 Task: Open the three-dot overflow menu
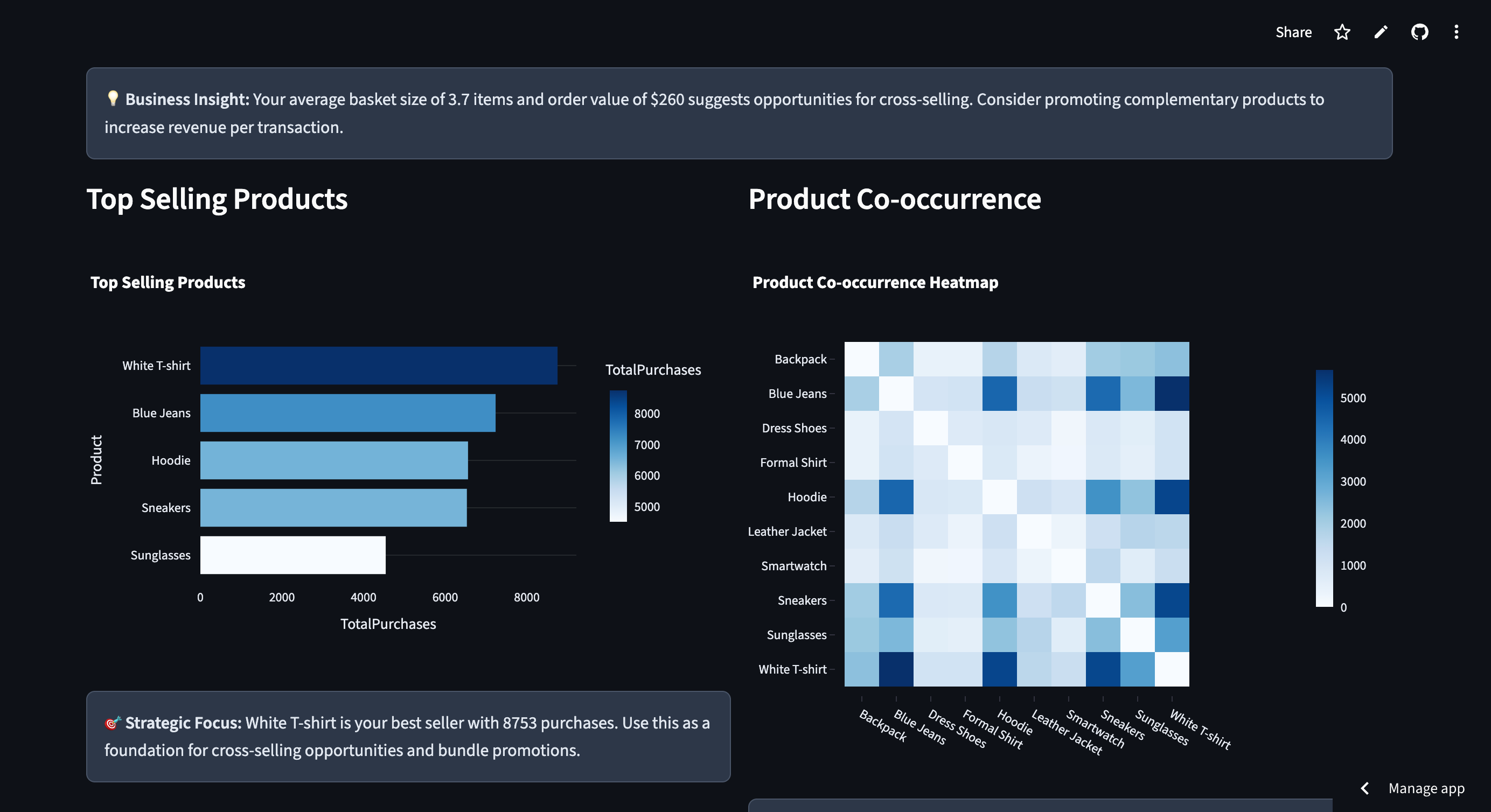click(x=1457, y=32)
